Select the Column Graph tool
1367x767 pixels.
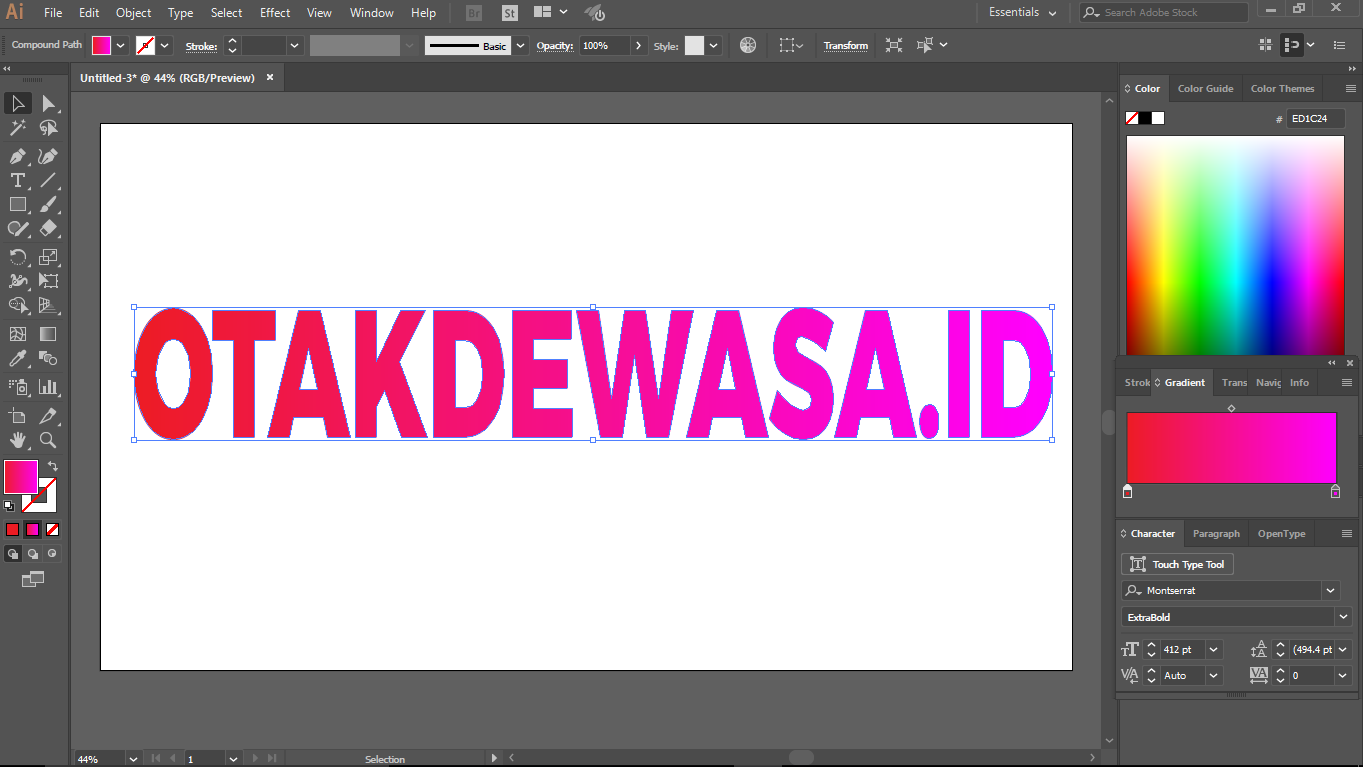[48, 387]
